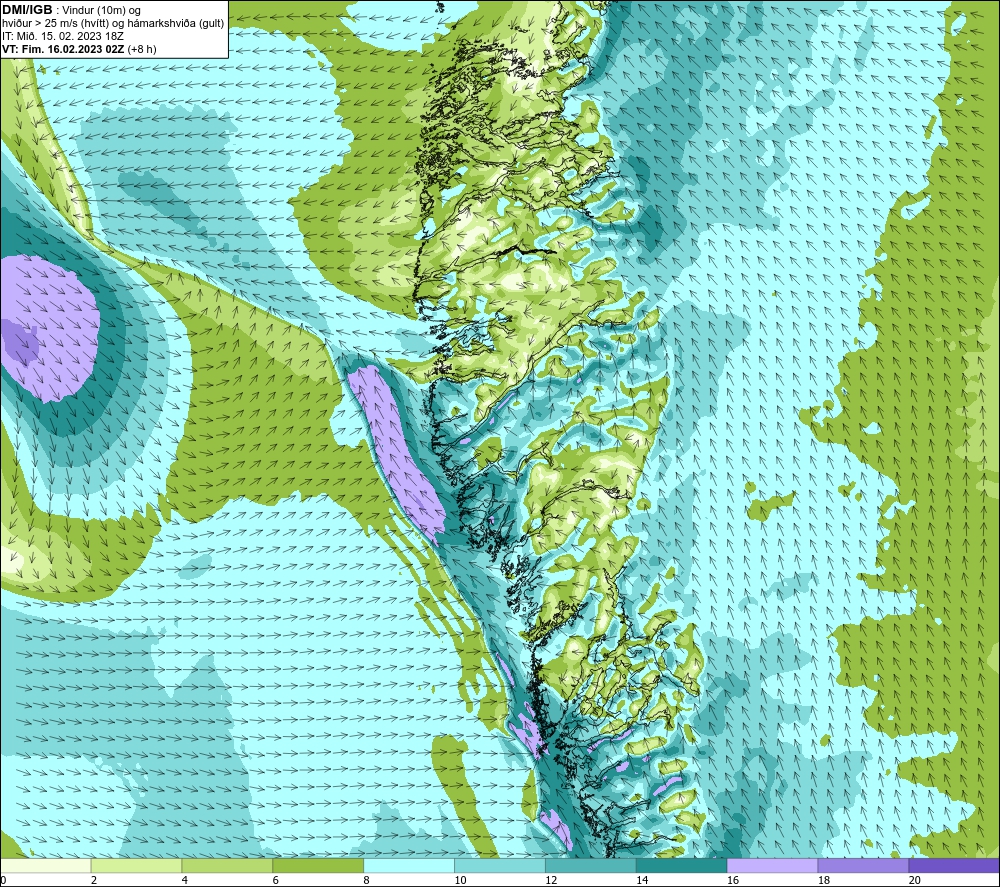
Task: Select the 4–6 m/s green swatch
Action: tap(227, 865)
